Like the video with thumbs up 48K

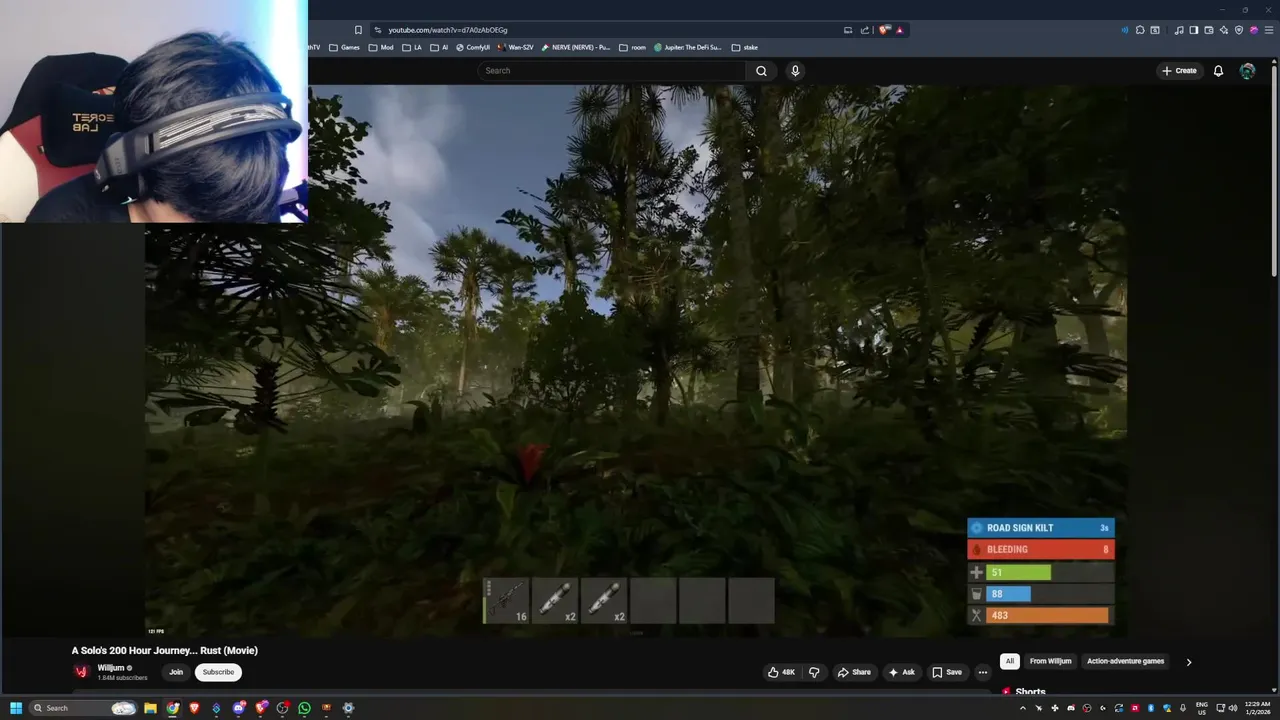(x=781, y=672)
